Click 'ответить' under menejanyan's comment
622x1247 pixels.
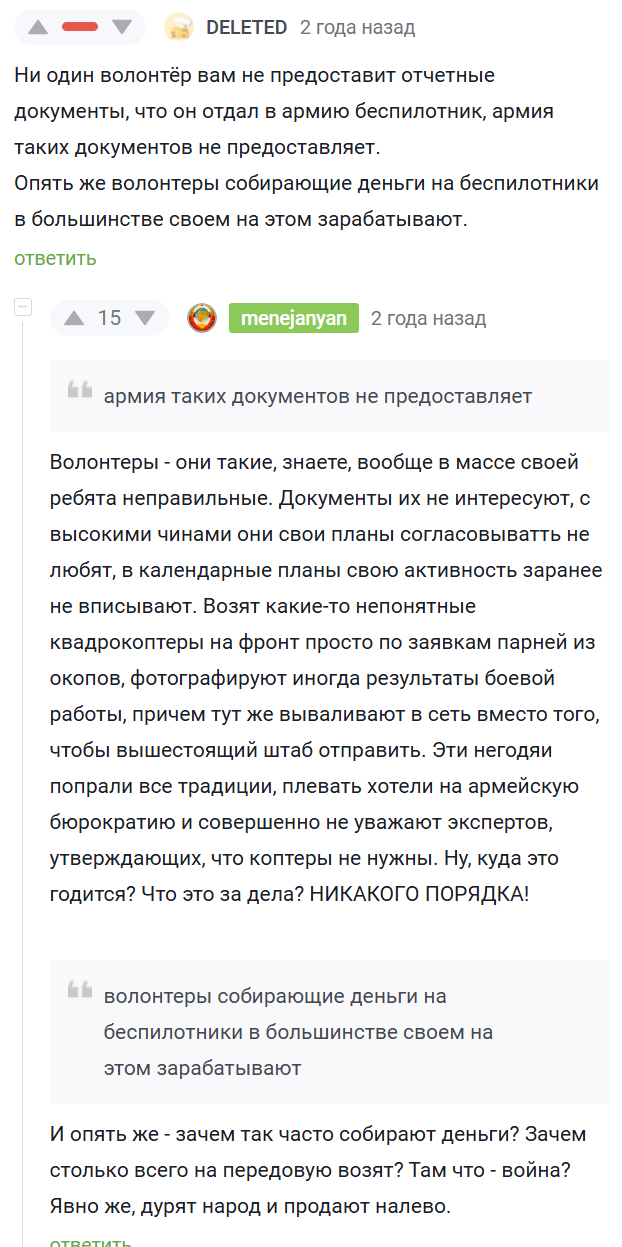pyautogui.click(x=91, y=1241)
